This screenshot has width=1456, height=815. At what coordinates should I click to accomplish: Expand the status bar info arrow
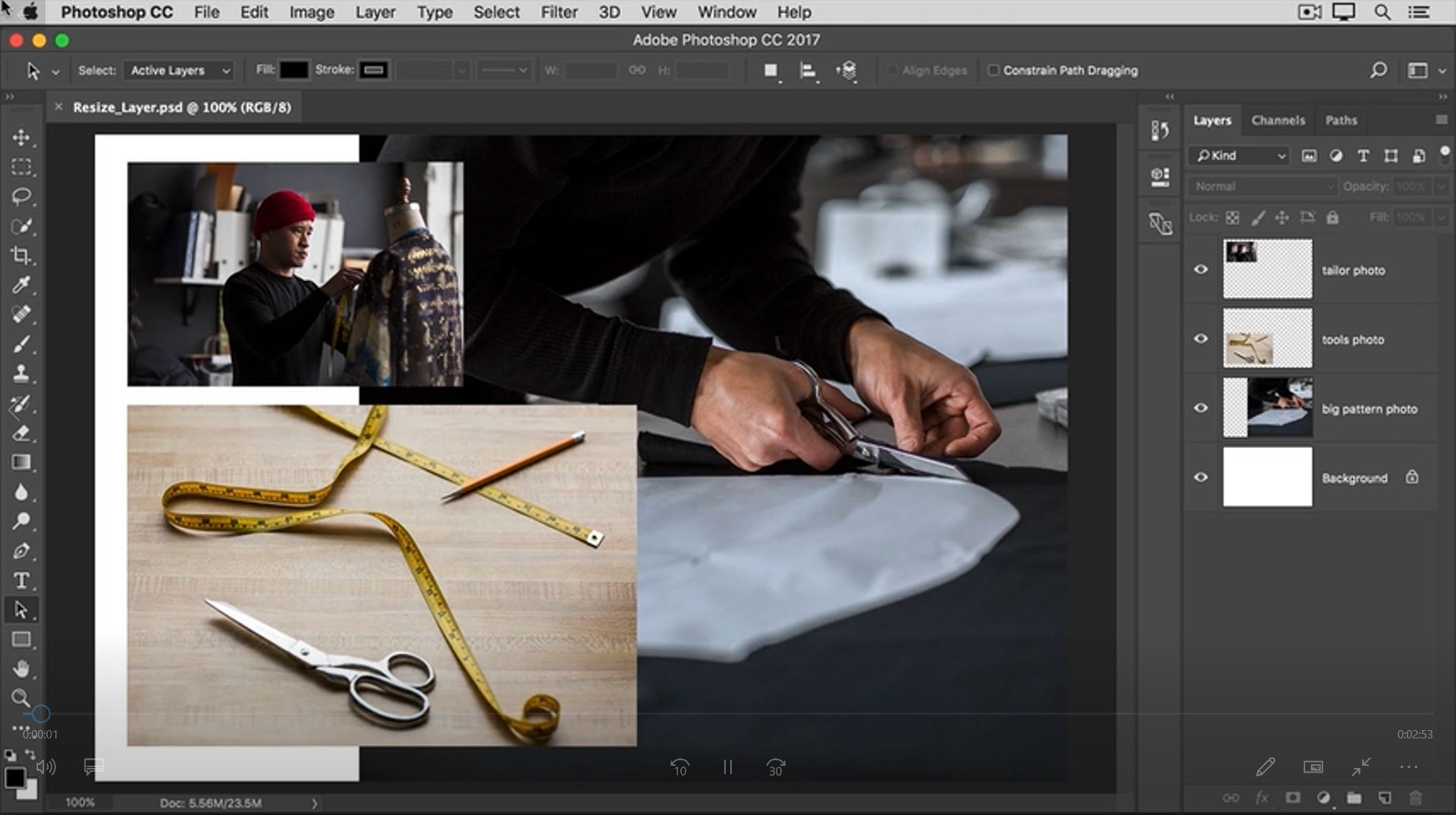click(314, 803)
